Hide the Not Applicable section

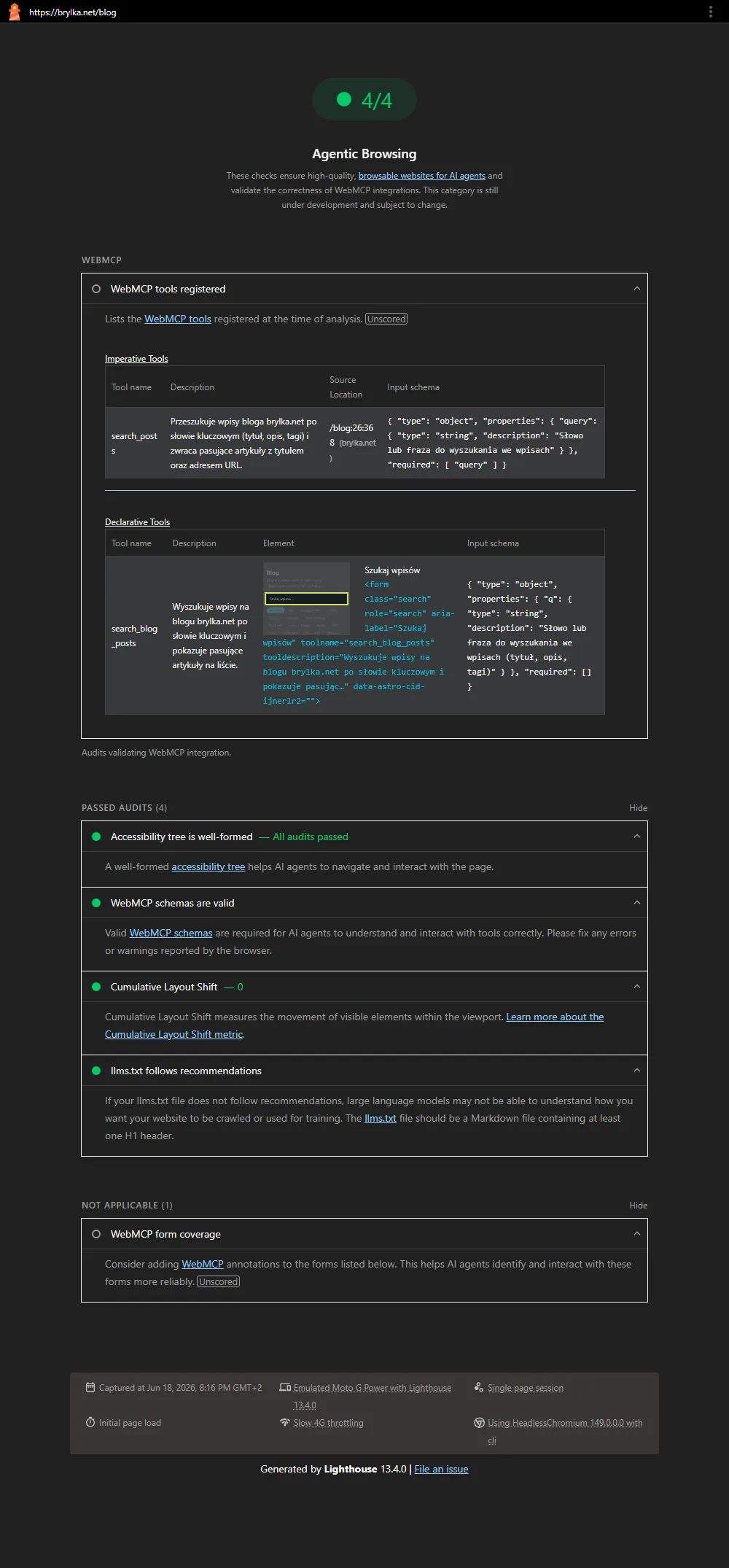click(x=638, y=1205)
